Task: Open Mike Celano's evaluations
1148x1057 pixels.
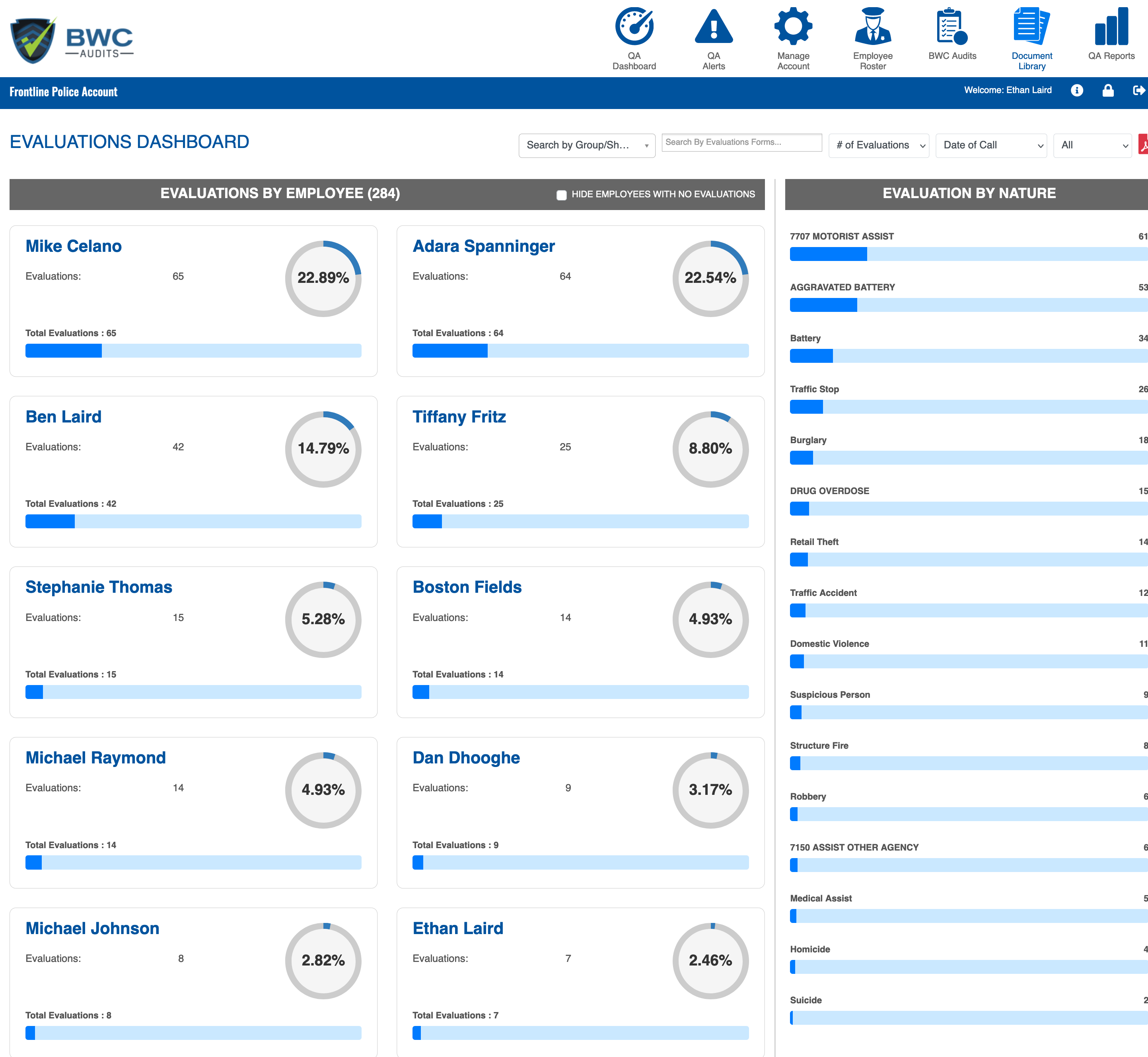Action: click(x=73, y=246)
